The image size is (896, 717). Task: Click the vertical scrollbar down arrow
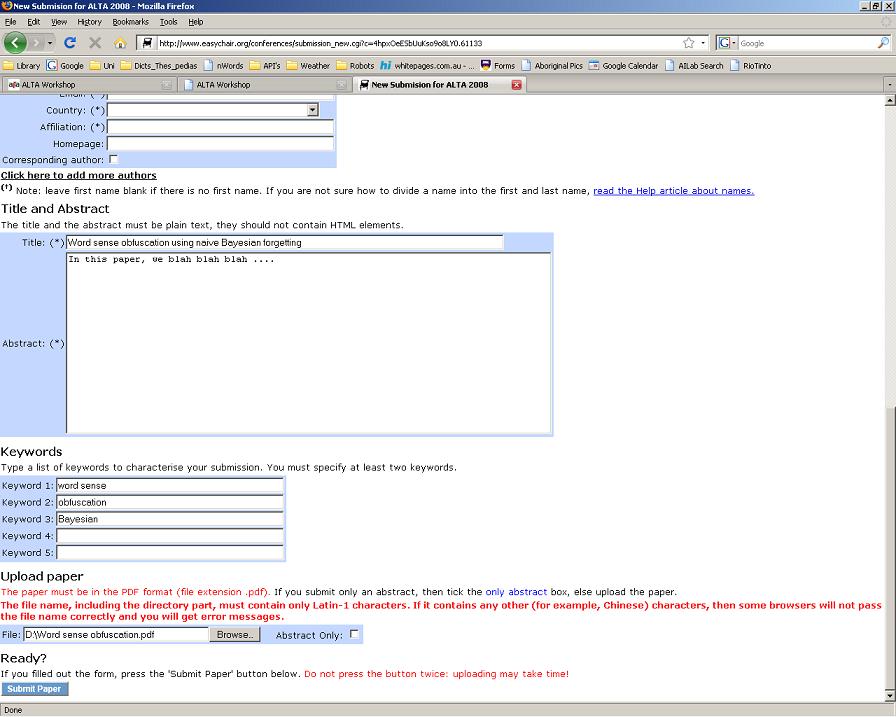tap(890, 696)
